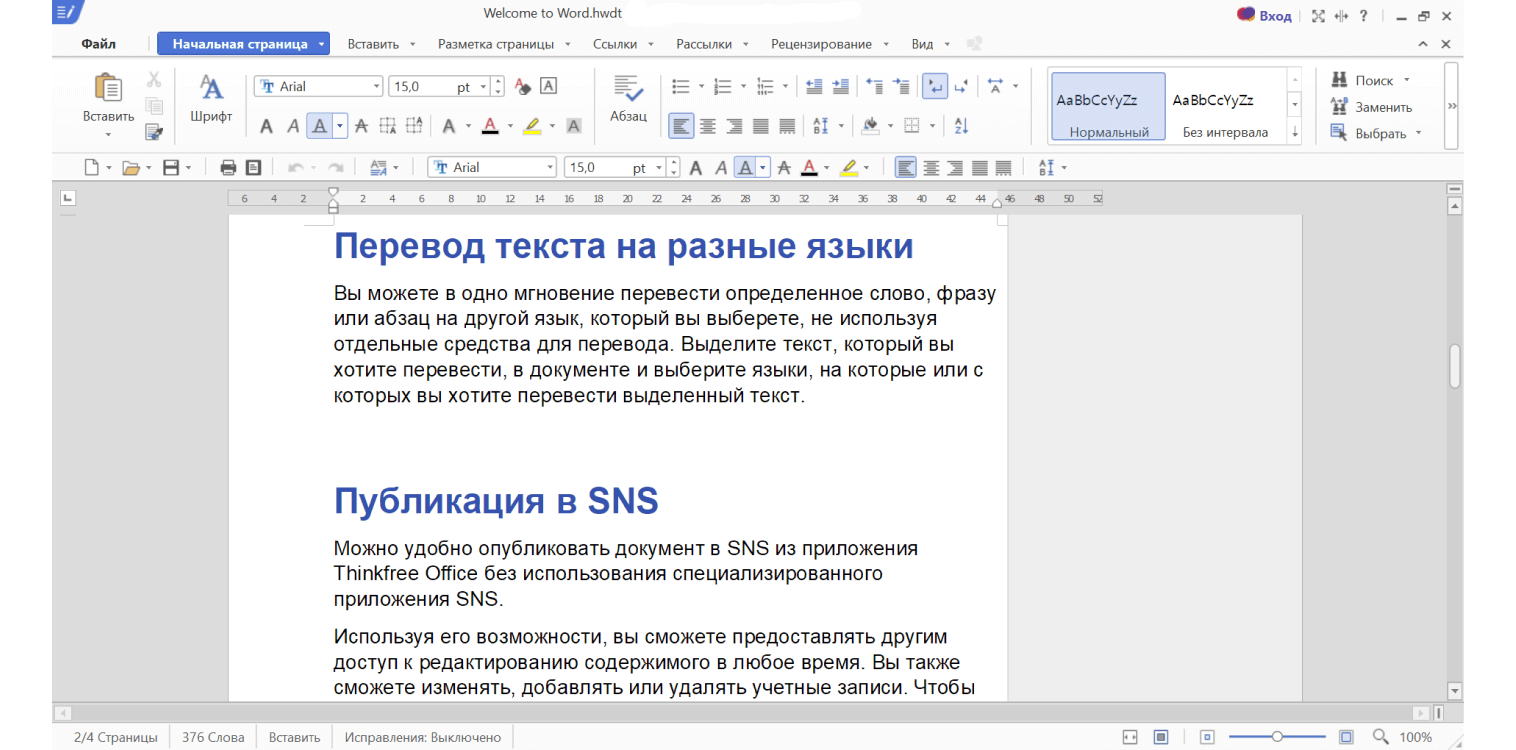Click the scissors Cut icon
The height and width of the screenshot is (750, 1516).
click(154, 79)
